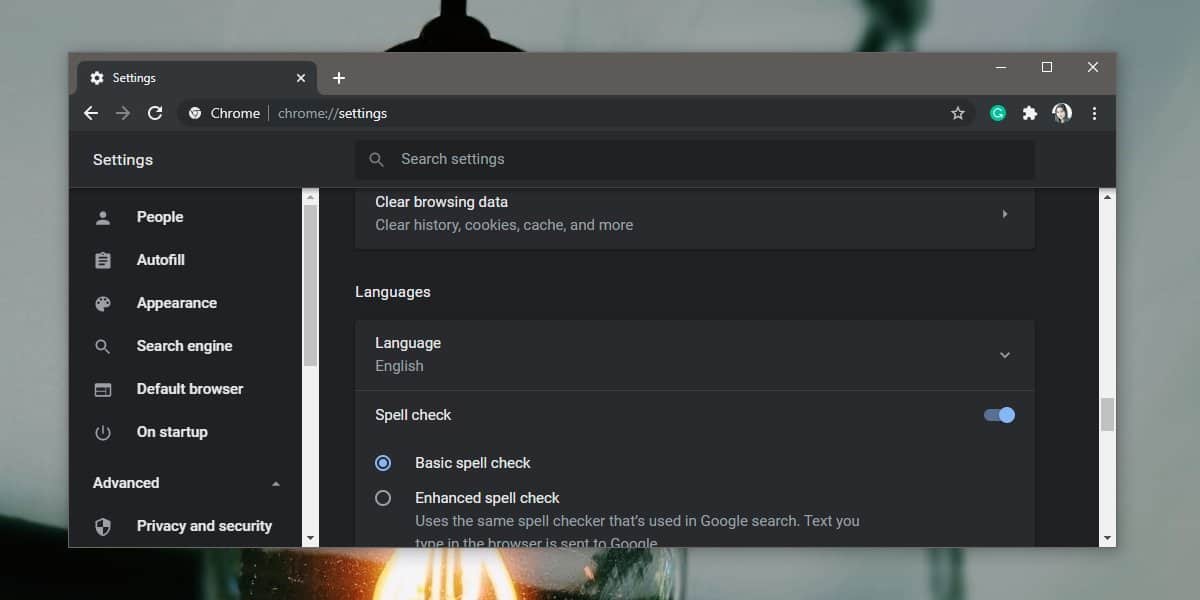Click the Privacy and security shield icon
This screenshot has width=1200, height=600.
[x=103, y=526]
